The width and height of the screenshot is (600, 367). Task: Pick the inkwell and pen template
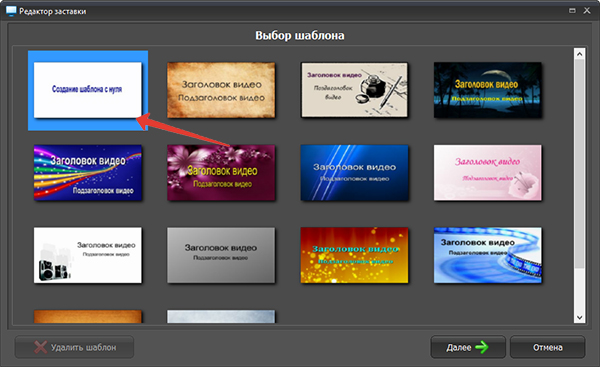tap(354, 90)
